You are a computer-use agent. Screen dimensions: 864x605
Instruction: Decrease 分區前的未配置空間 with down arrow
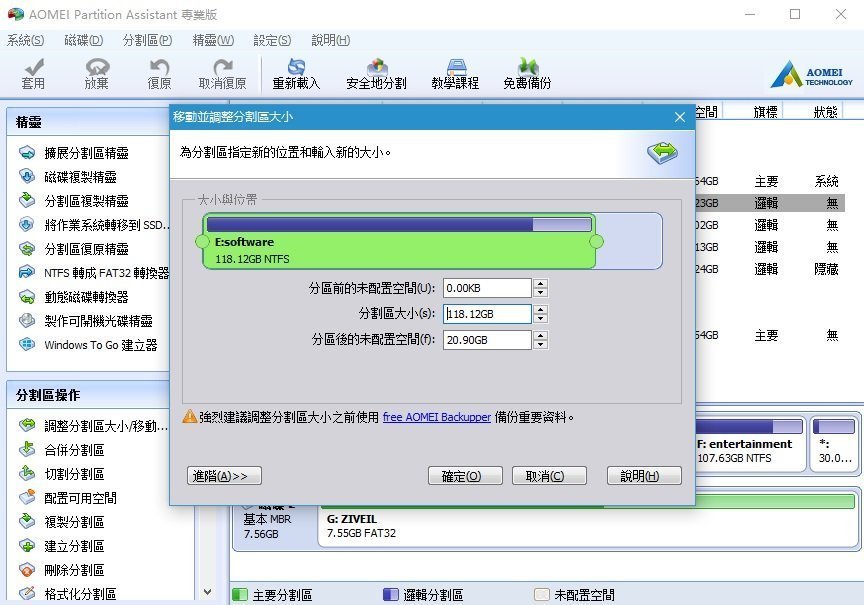click(541, 293)
